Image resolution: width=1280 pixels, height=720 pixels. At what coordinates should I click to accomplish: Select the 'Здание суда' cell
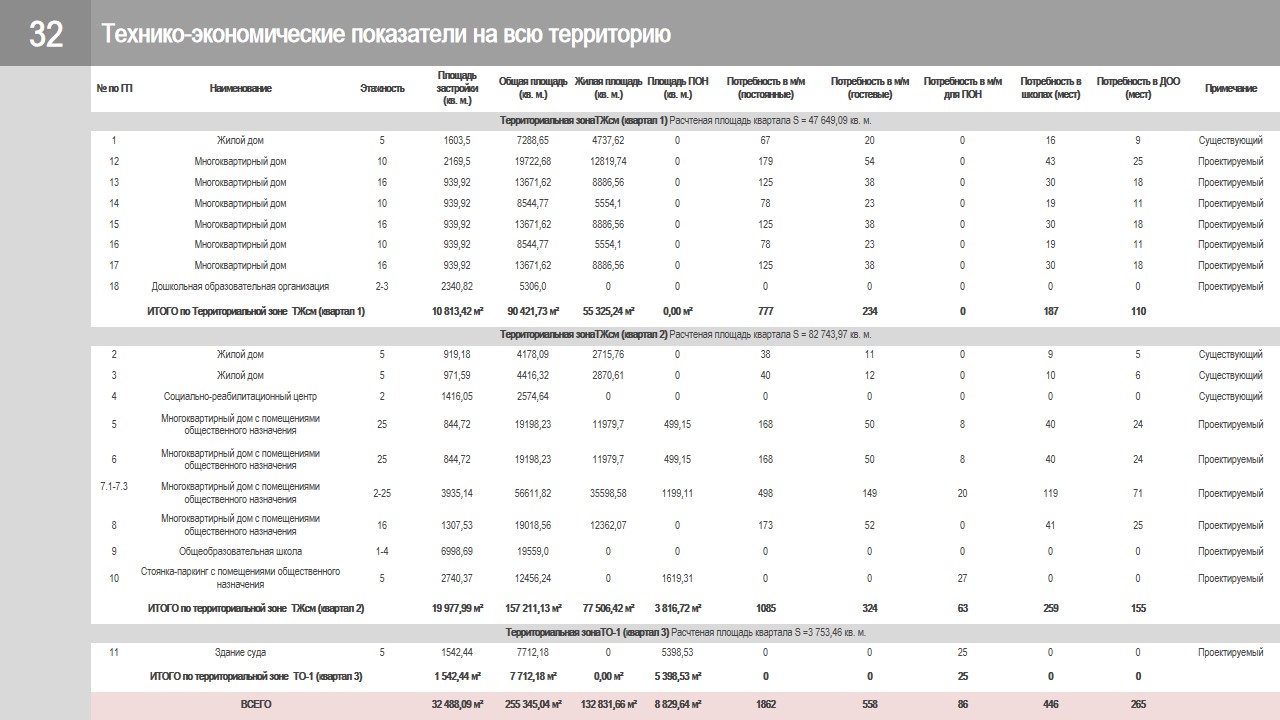[x=240, y=652]
